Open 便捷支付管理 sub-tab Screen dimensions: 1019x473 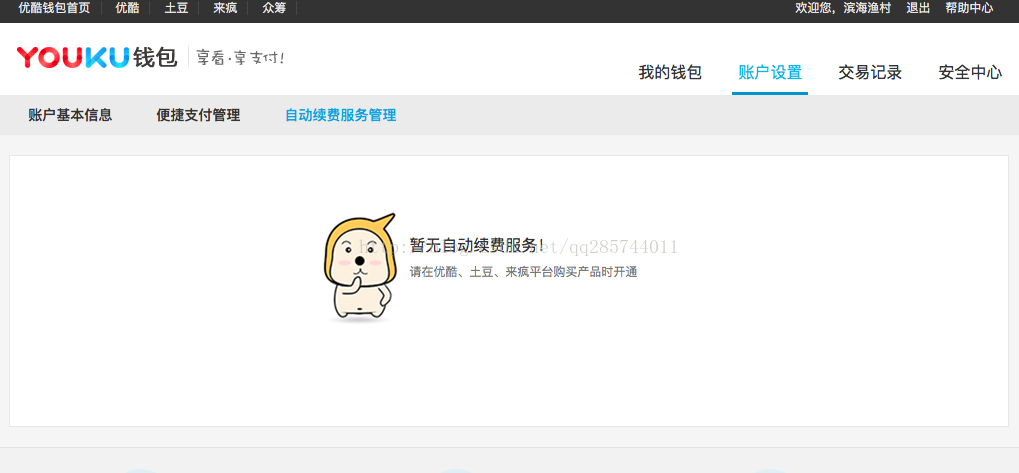click(x=198, y=115)
